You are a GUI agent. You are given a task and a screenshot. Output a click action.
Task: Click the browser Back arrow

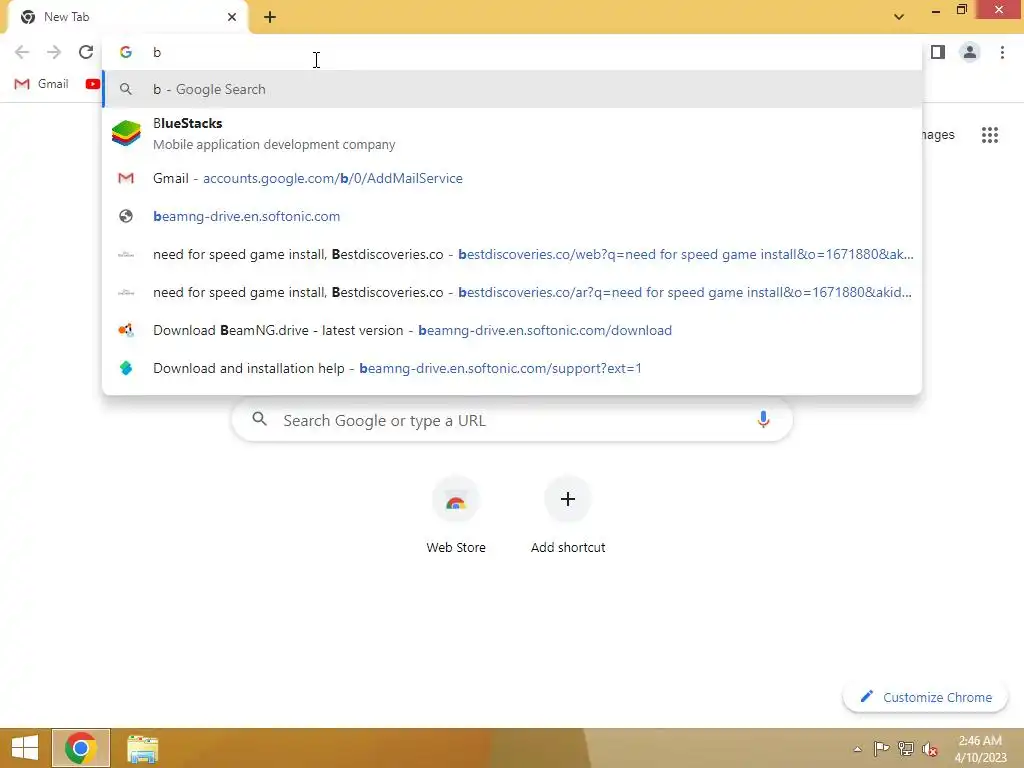[x=22, y=52]
